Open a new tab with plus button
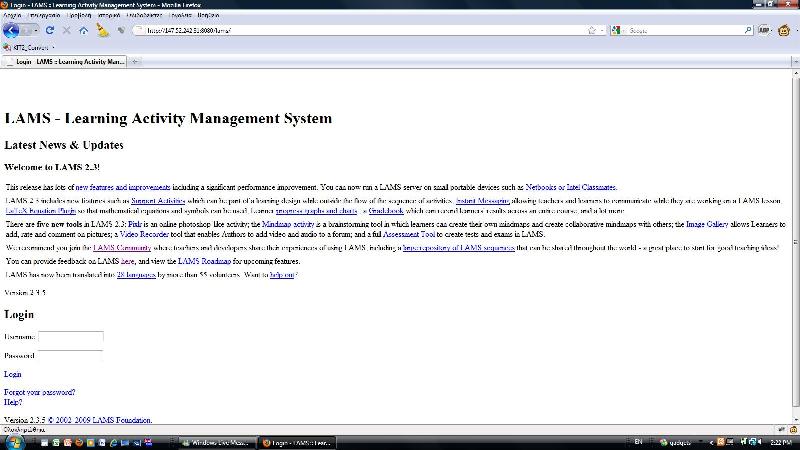The width and height of the screenshot is (800, 450). click(136, 62)
